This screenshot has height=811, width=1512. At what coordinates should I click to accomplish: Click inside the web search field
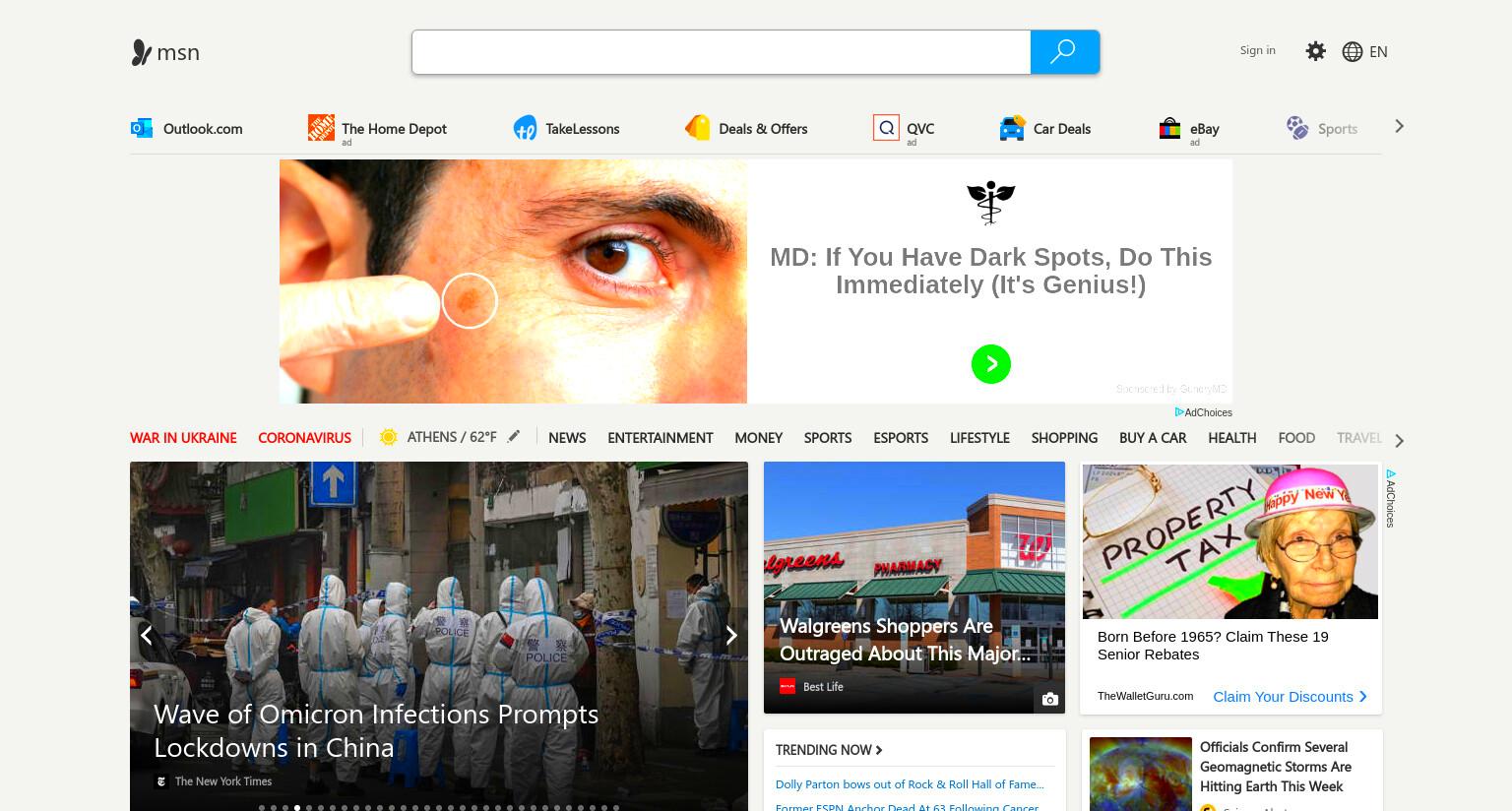tap(721, 52)
